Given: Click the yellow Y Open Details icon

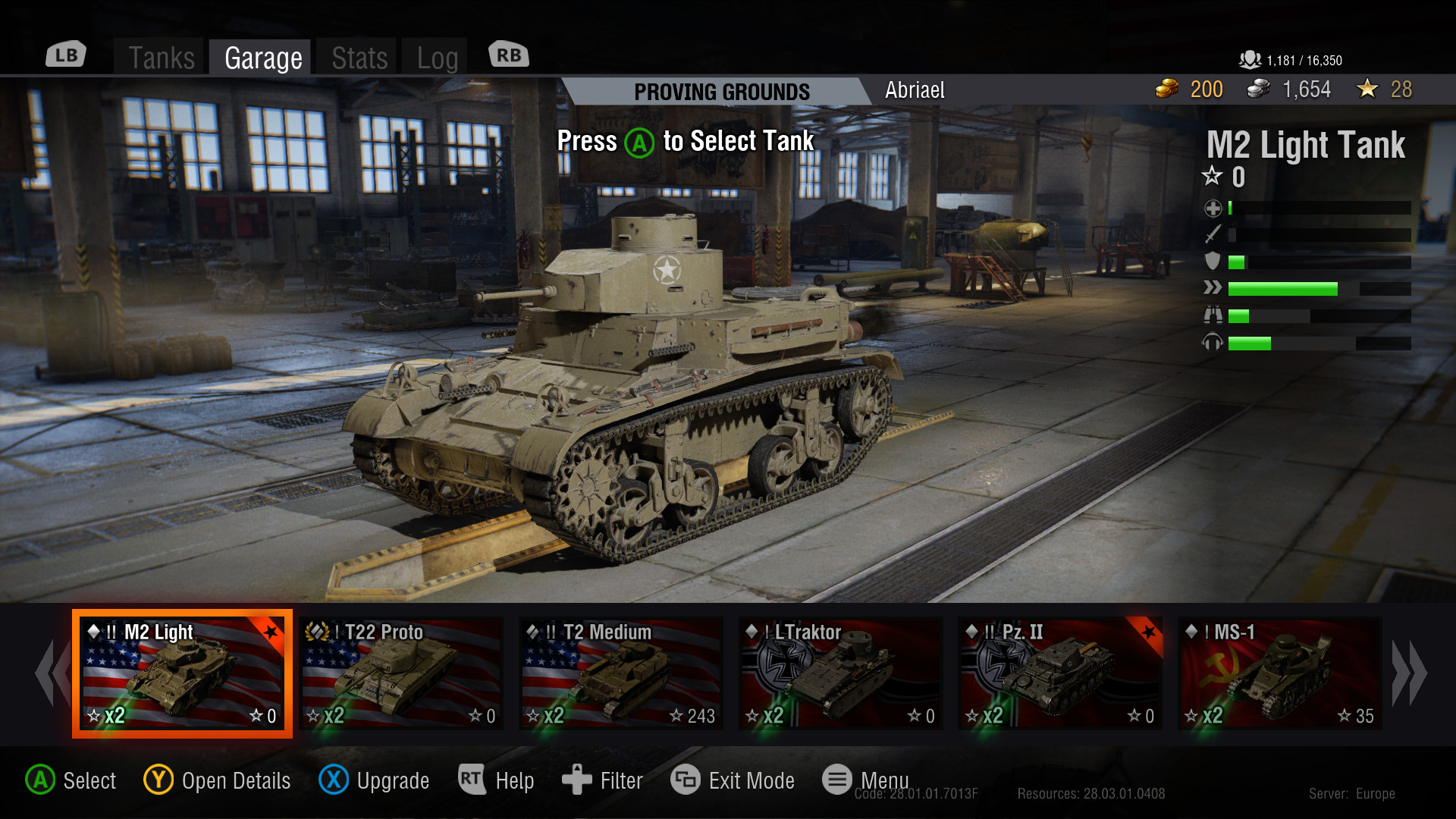Looking at the screenshot, I should point(158,780).
